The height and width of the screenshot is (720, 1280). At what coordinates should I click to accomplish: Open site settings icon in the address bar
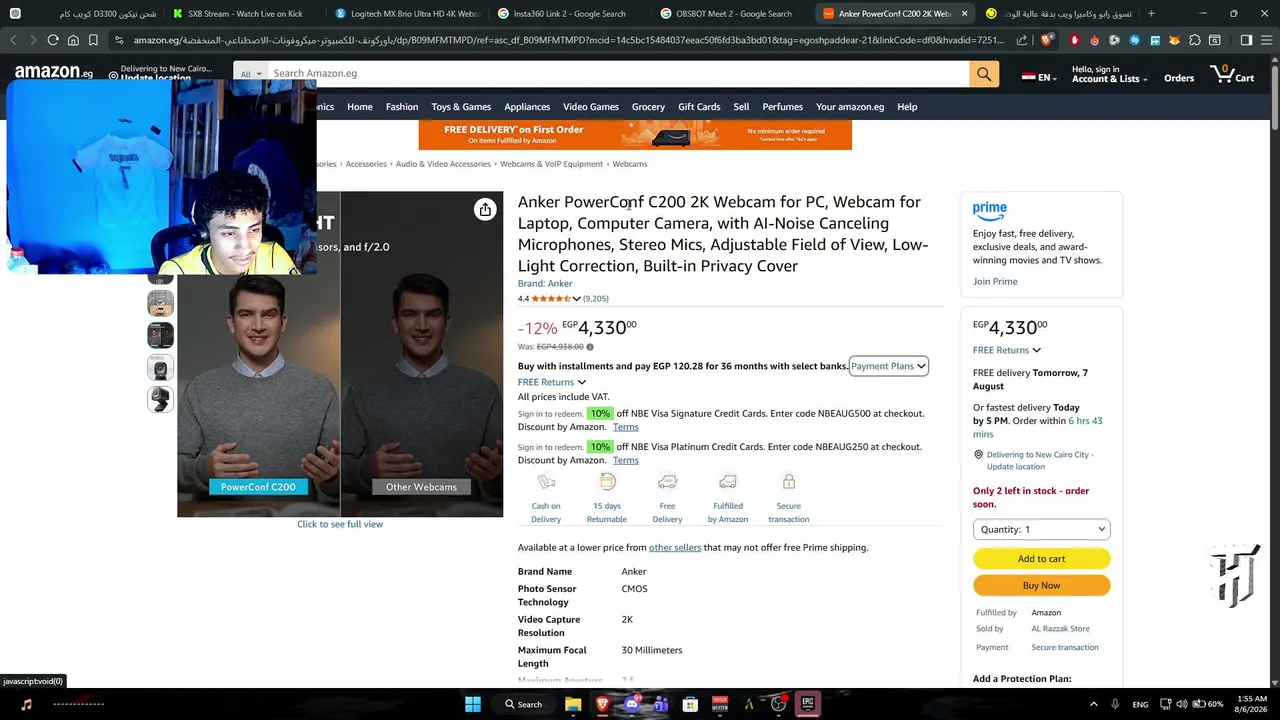click(x=119, y=40)
